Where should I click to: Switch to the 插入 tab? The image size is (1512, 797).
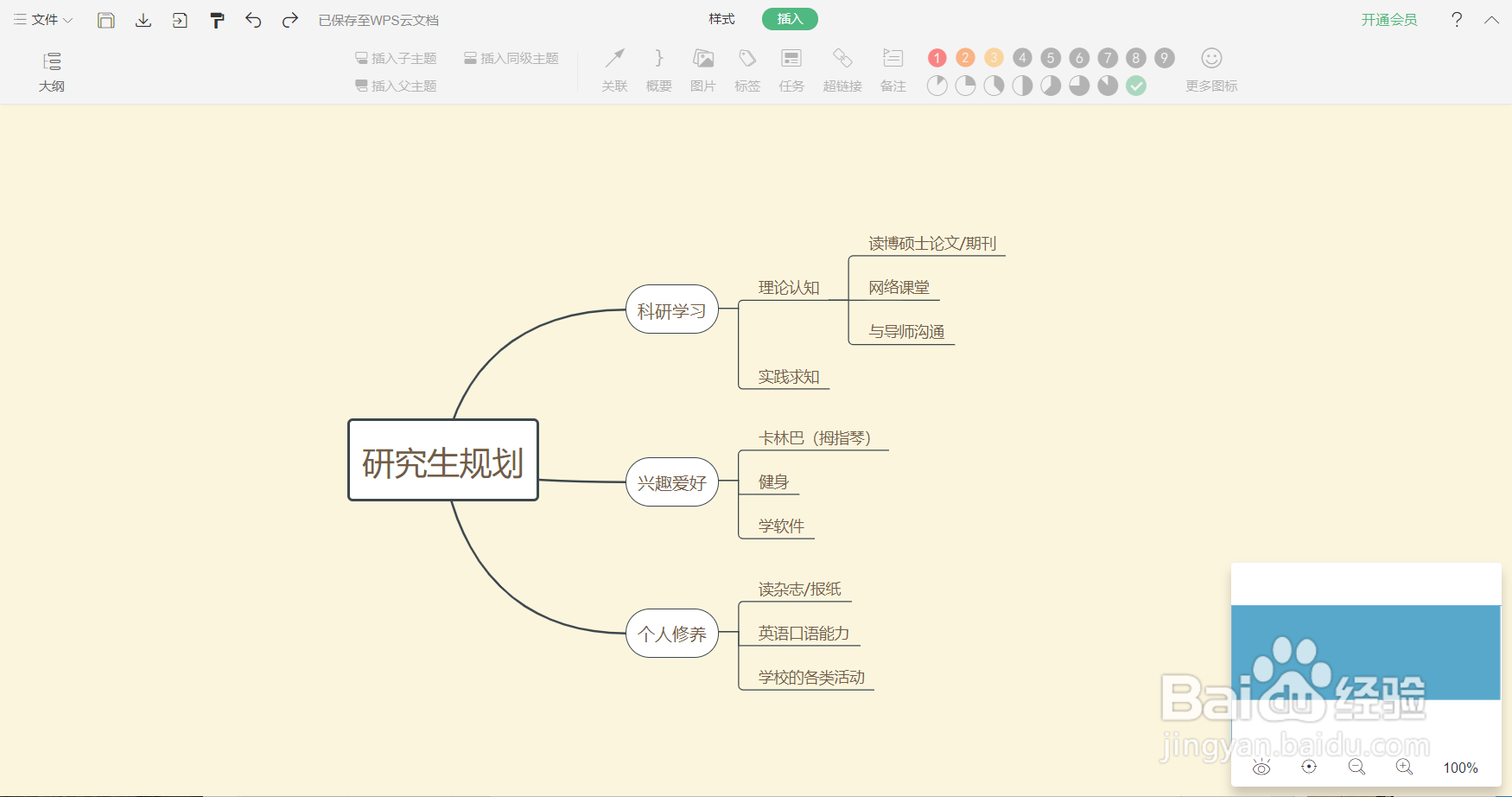click(x=790, y=19)
